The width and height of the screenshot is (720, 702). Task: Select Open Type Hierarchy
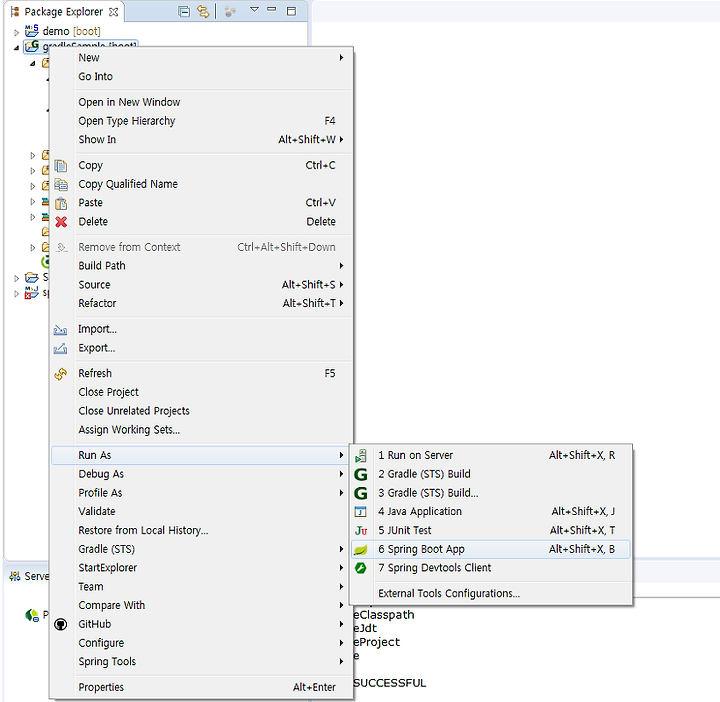201,121
